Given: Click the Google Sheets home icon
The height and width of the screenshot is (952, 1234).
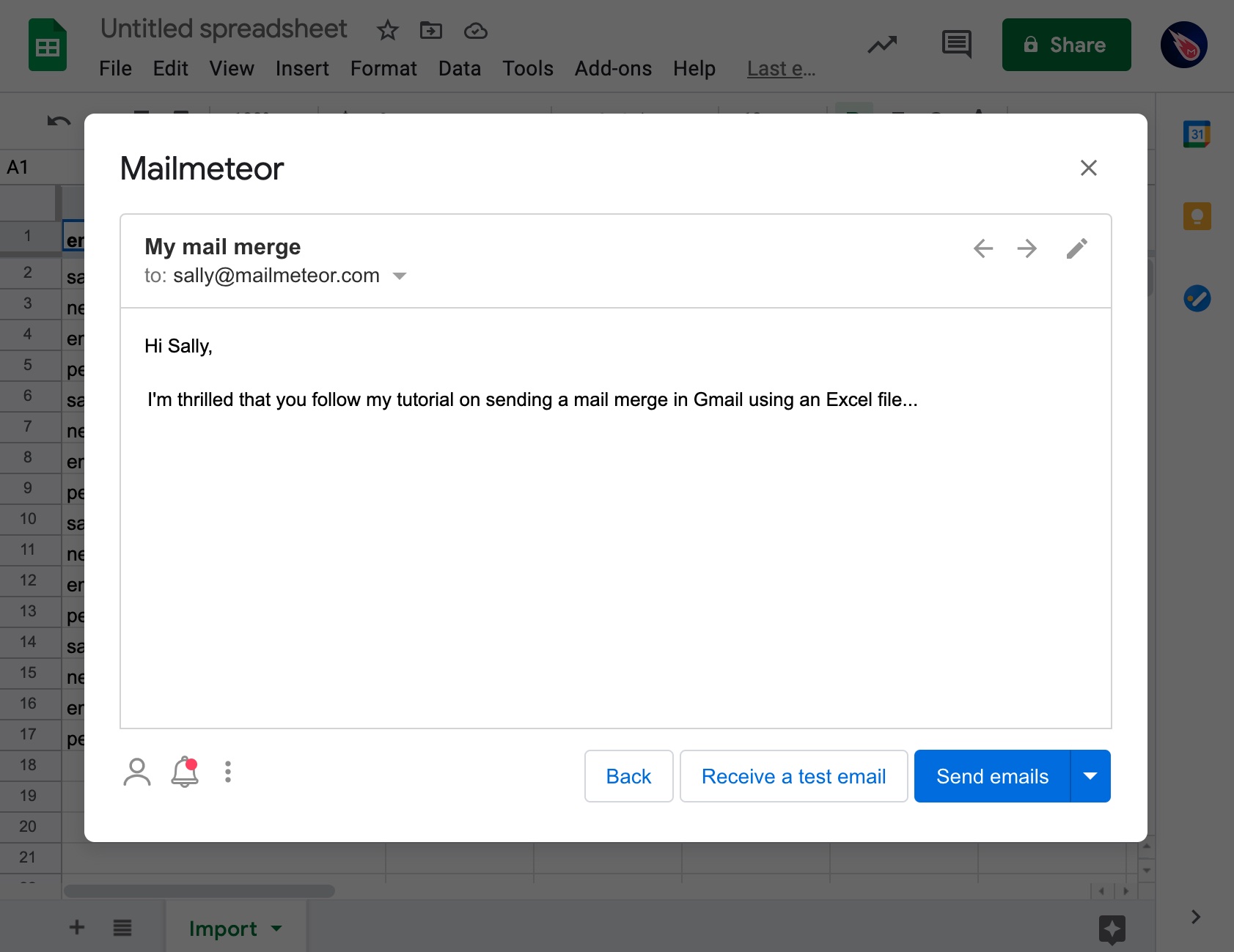Looking at the screenshot, I should coord(48,45).
